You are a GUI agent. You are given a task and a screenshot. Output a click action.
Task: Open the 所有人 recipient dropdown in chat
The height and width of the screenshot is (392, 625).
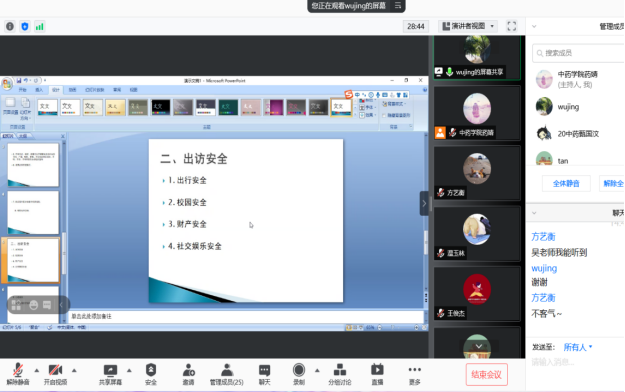[578, 347]
